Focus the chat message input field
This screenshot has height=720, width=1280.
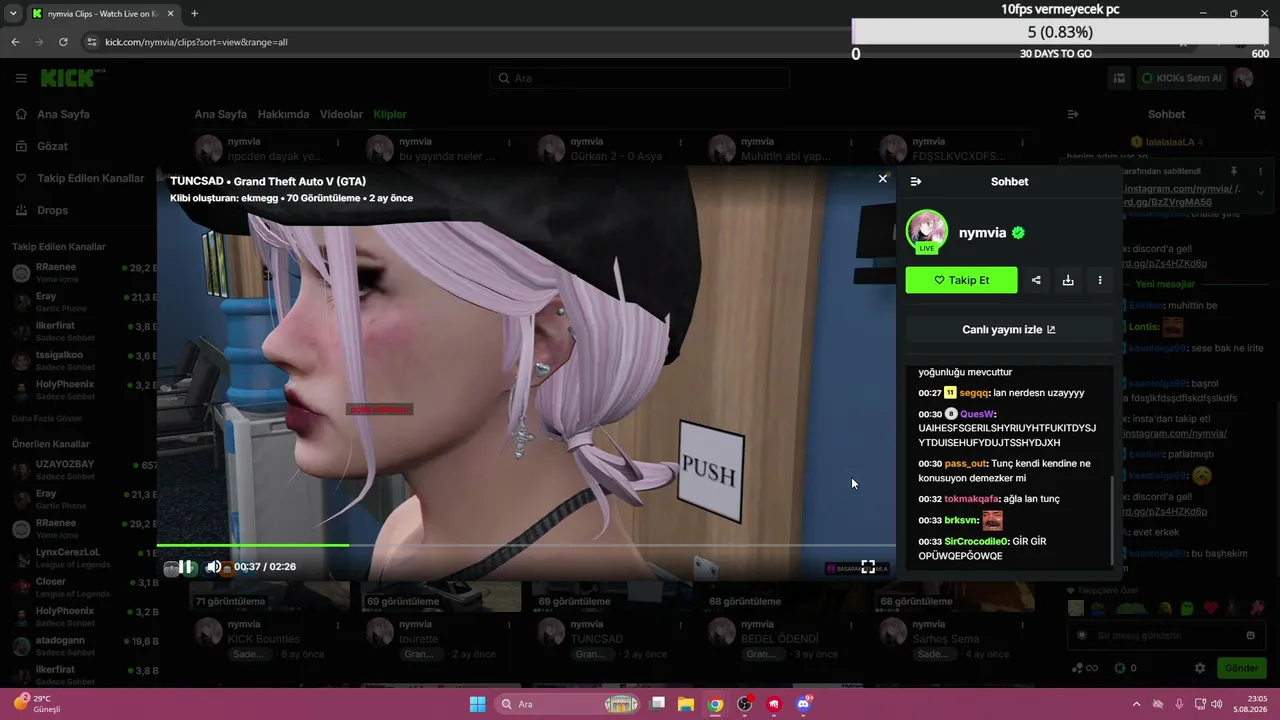click(1166, 635)
